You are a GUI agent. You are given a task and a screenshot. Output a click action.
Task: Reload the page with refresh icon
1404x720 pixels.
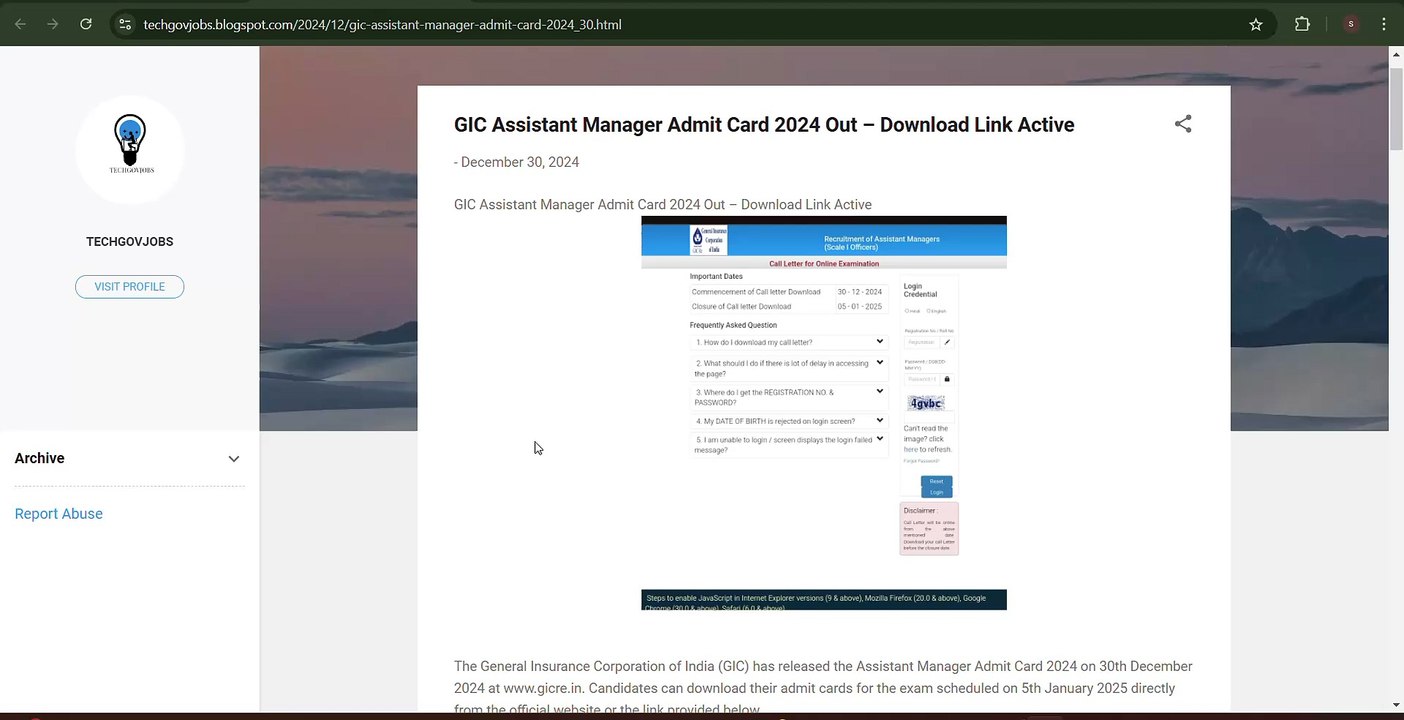point(86,24)
